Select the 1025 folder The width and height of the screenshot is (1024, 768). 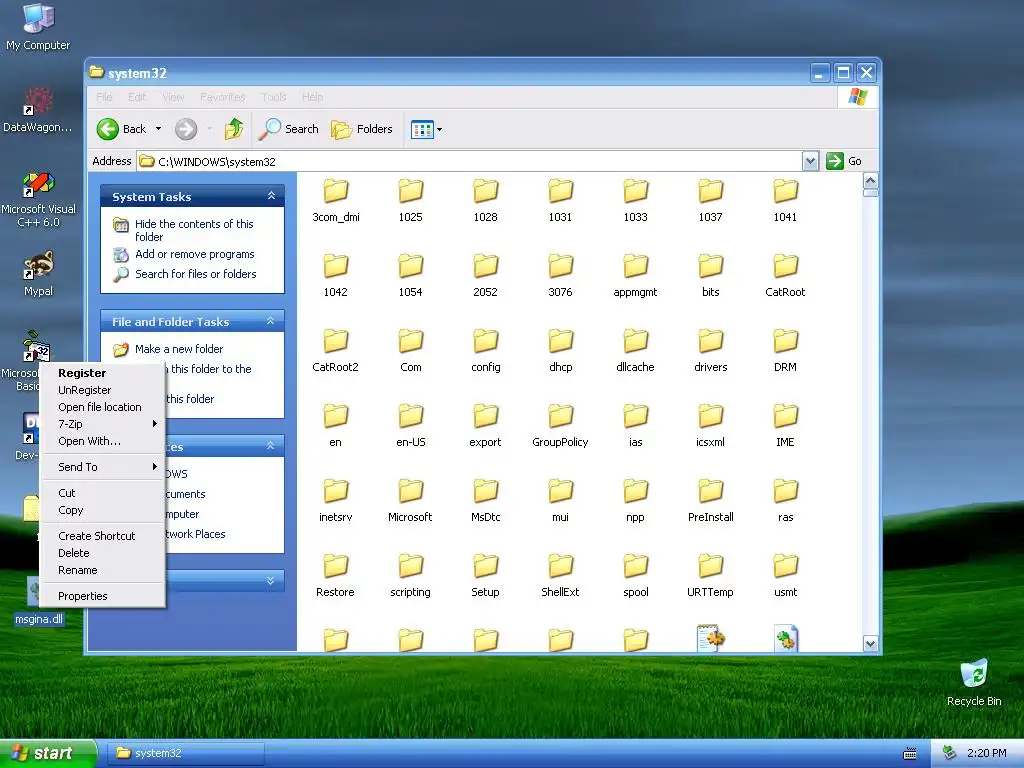tap(411, 200)
